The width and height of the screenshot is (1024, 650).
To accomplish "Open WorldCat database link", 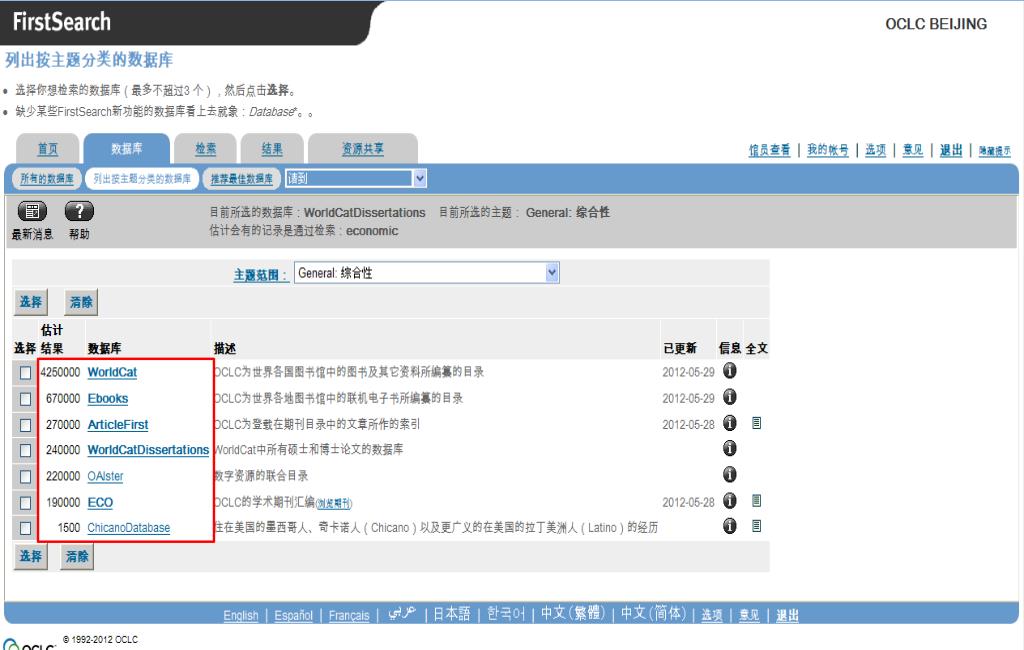I will click(112, 372).
